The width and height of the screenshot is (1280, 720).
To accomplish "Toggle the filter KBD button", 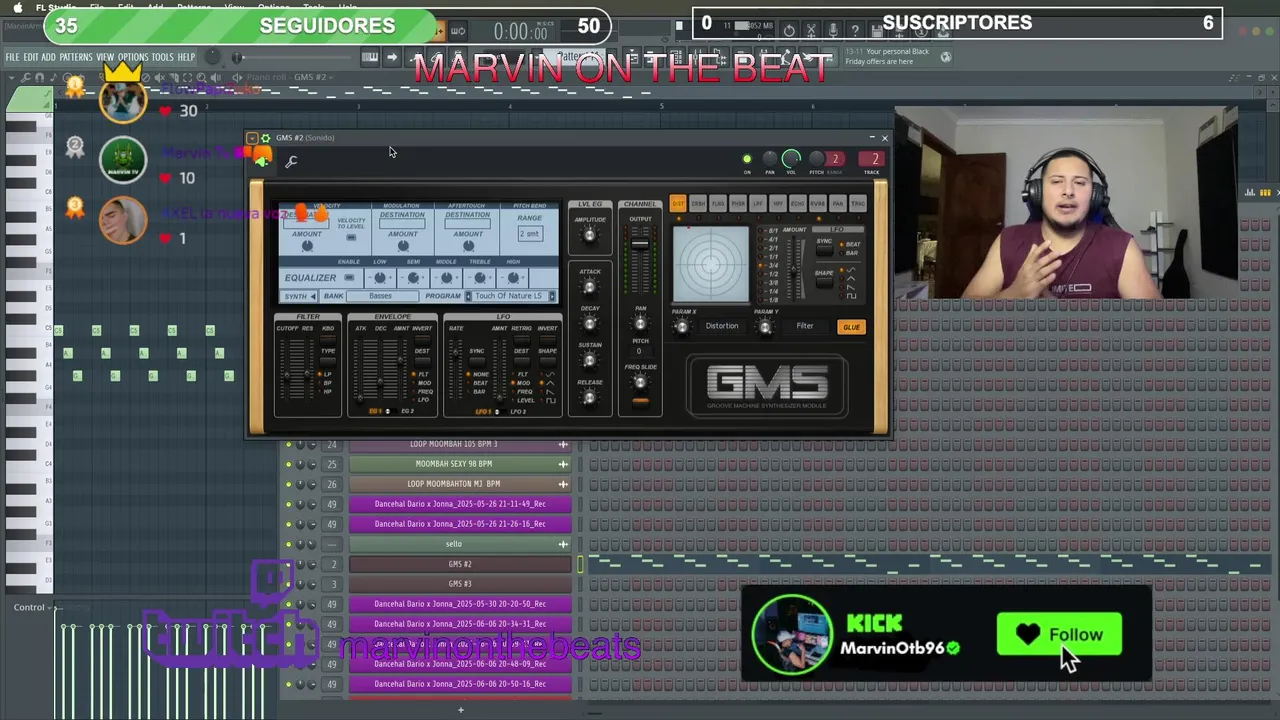I will (327, 340).
